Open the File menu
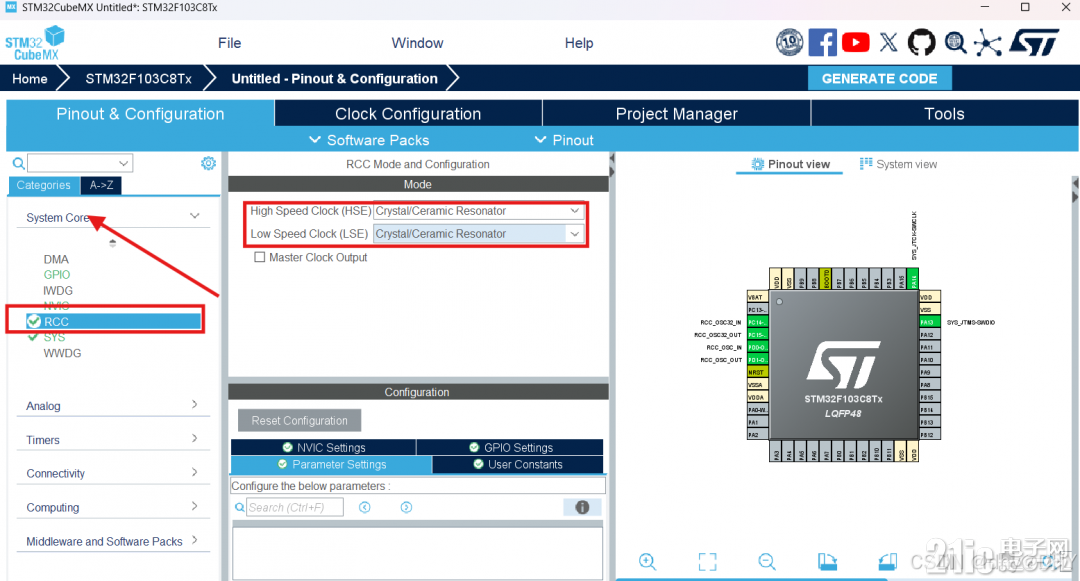The height and width of the screenshot is (581, 1080). 229,43
